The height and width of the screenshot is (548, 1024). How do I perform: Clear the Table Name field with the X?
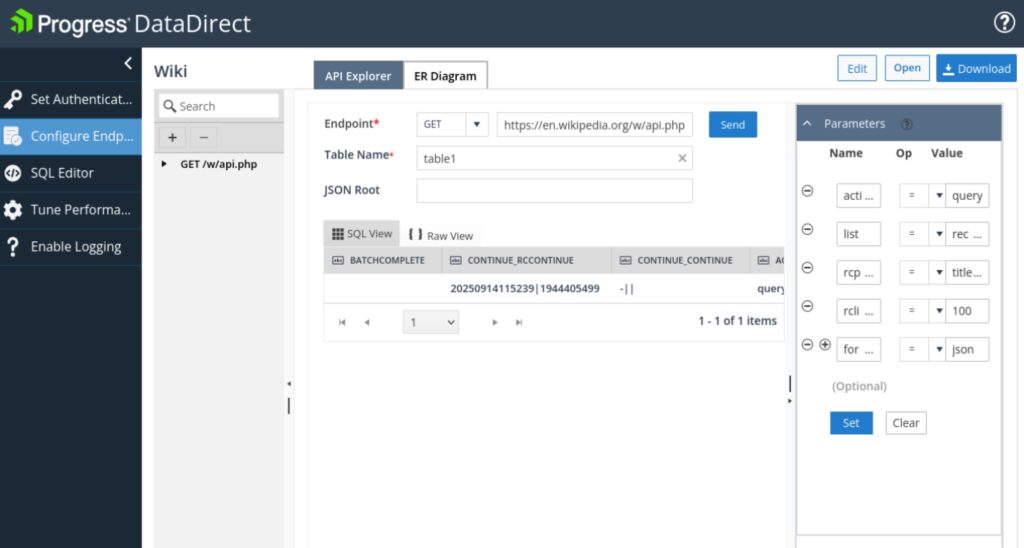click(x=682, y=158)
